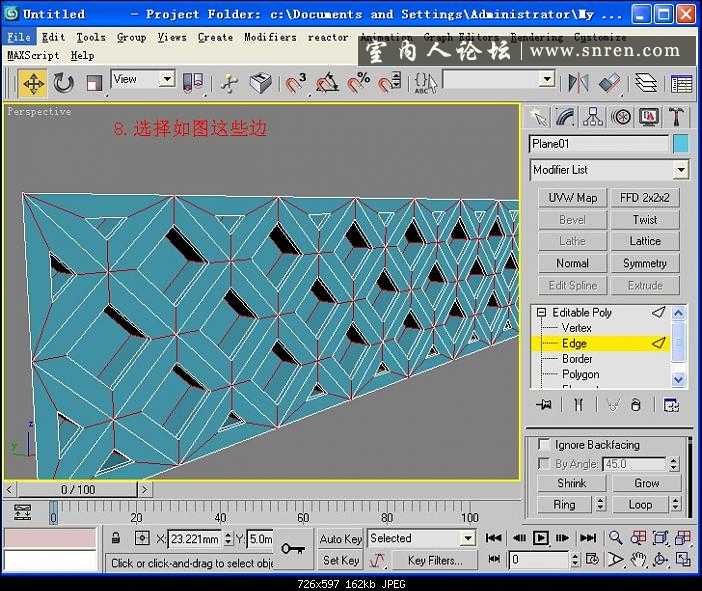
Task: Switch to the Create panel tab
Action: (x=539, y=117)
